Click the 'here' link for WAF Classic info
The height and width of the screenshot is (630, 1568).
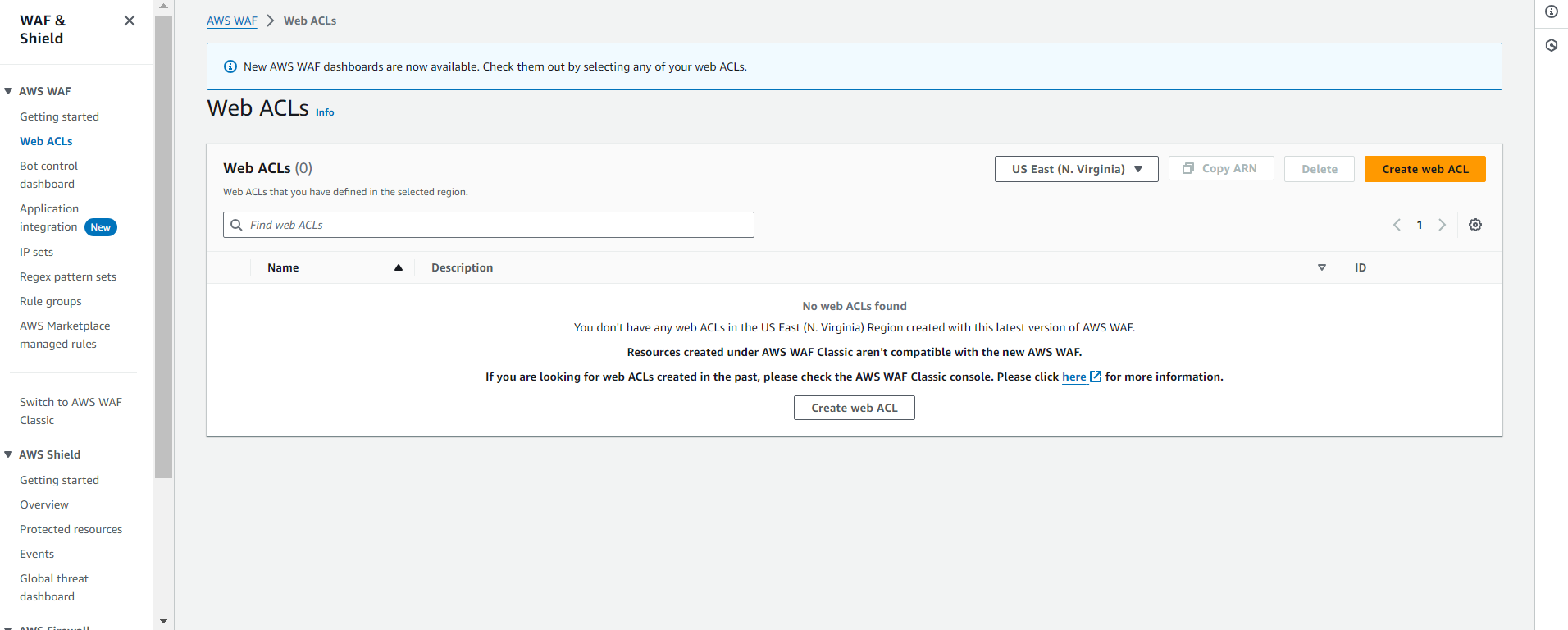coord(1074,377)
